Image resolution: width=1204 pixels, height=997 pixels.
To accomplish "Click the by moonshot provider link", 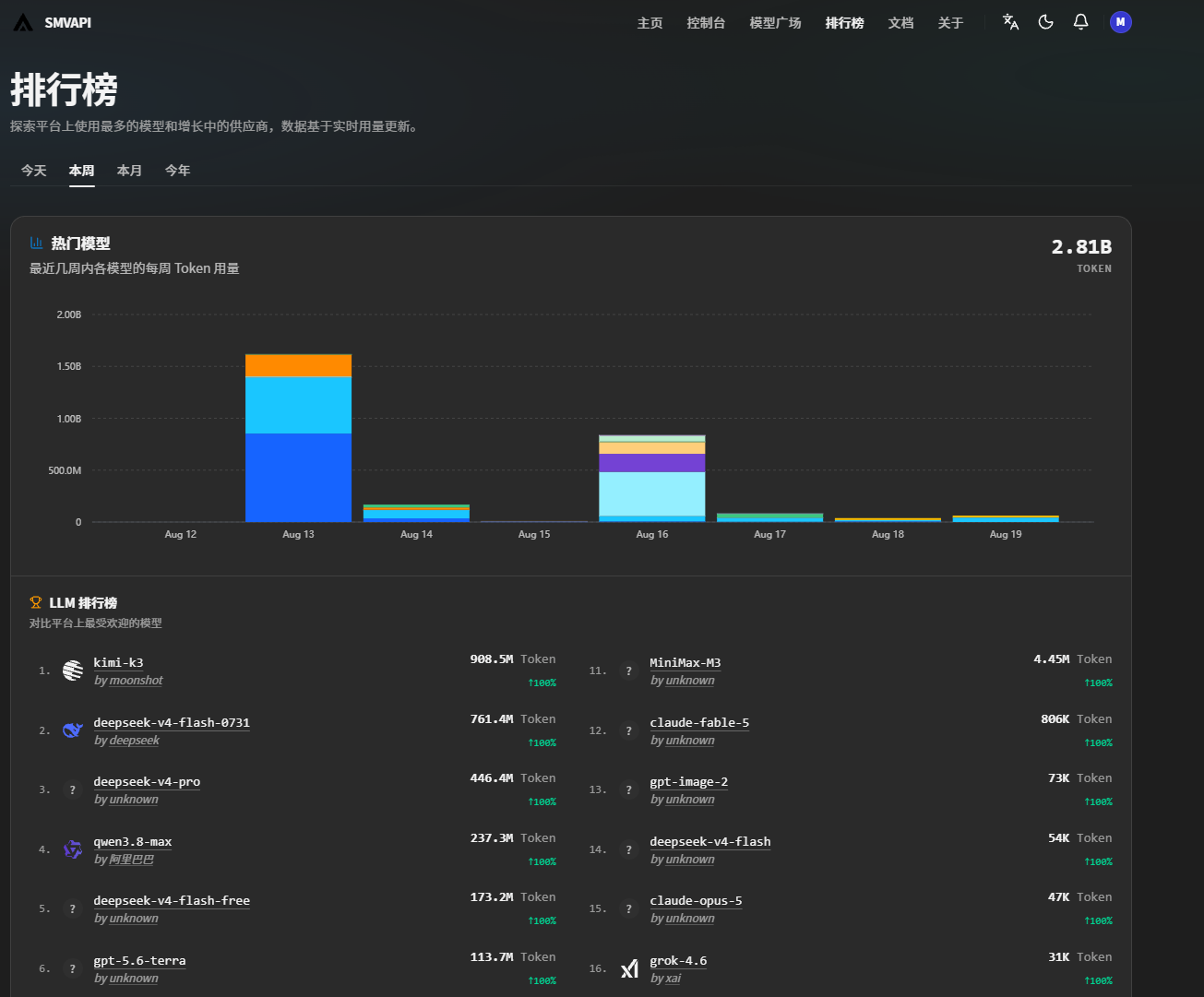I will pos(128,681).
